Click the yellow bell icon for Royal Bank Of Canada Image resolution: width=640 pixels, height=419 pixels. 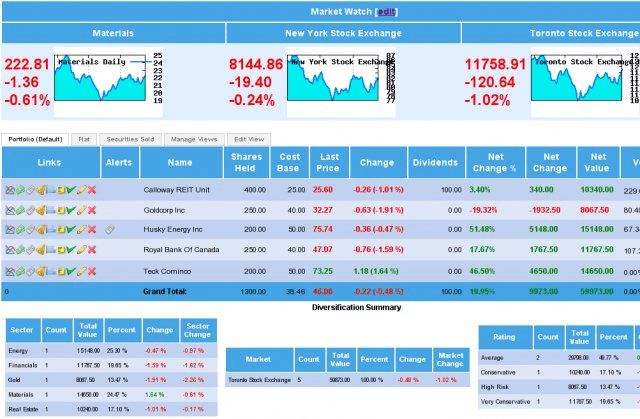click(40, 249)
